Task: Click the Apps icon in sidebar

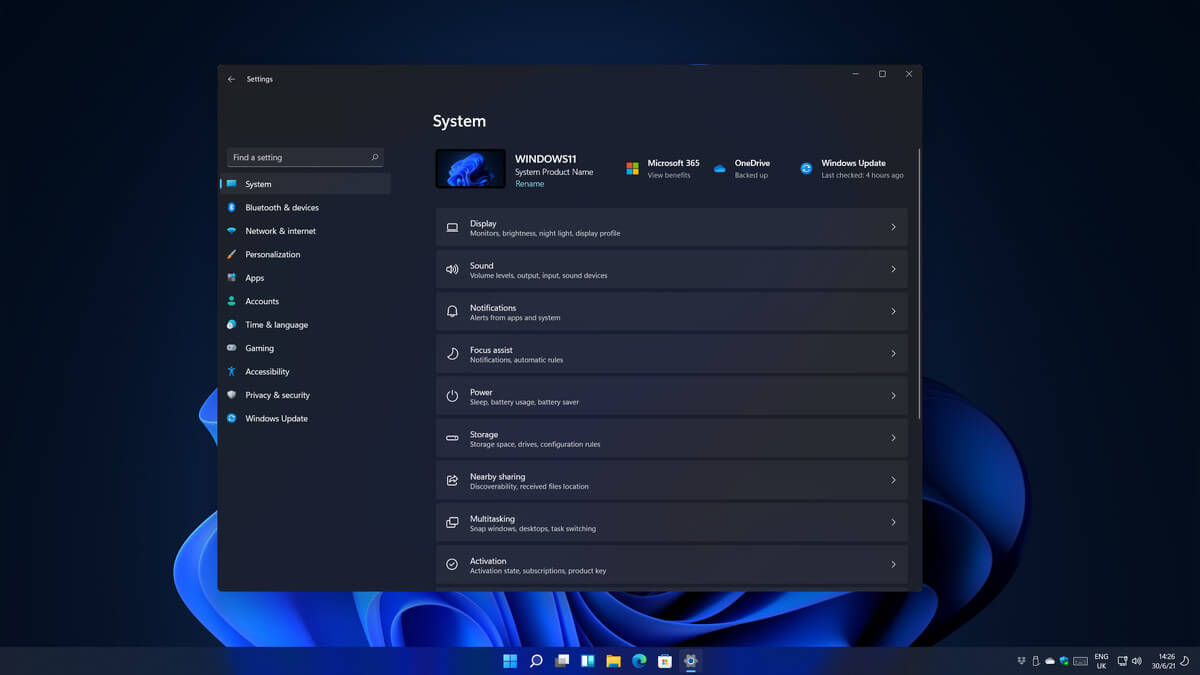Action: pyautogui.click(x=231, y=278)
